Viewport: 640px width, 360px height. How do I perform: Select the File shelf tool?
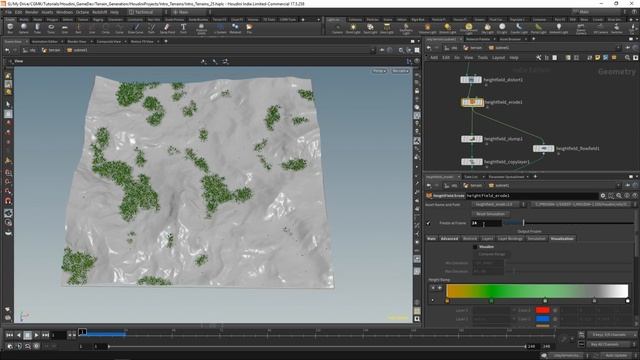click(249, 28)
